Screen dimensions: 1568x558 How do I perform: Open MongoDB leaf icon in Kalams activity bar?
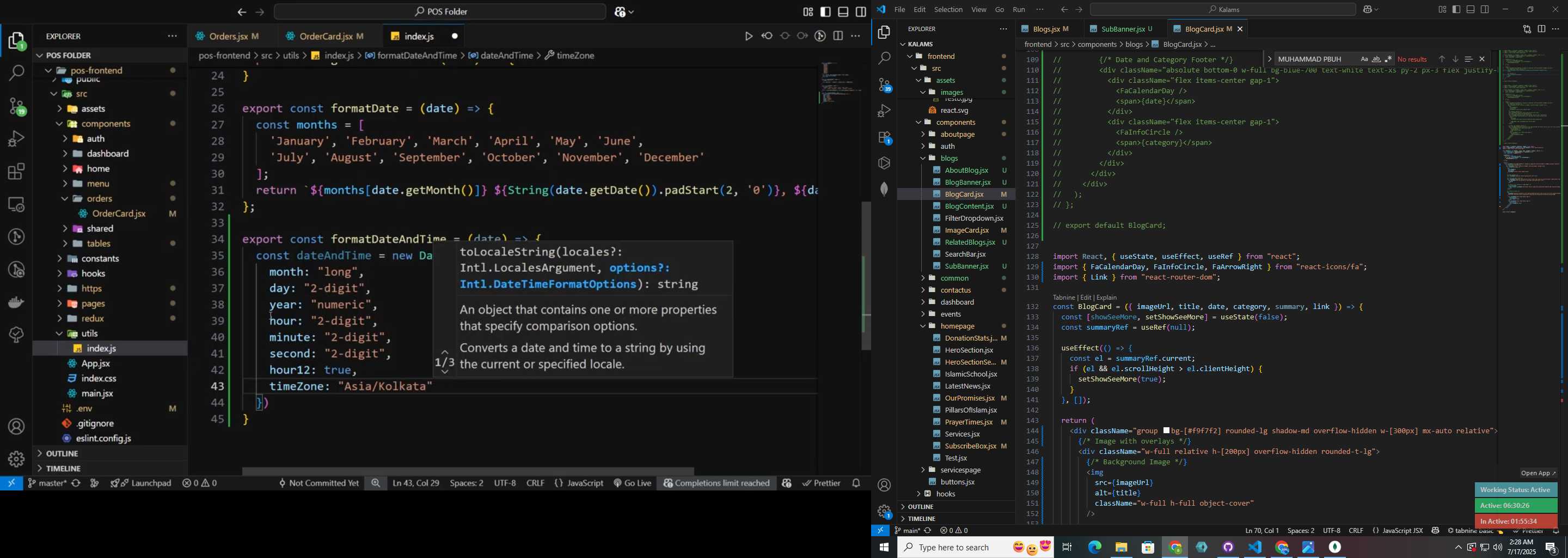884,189
